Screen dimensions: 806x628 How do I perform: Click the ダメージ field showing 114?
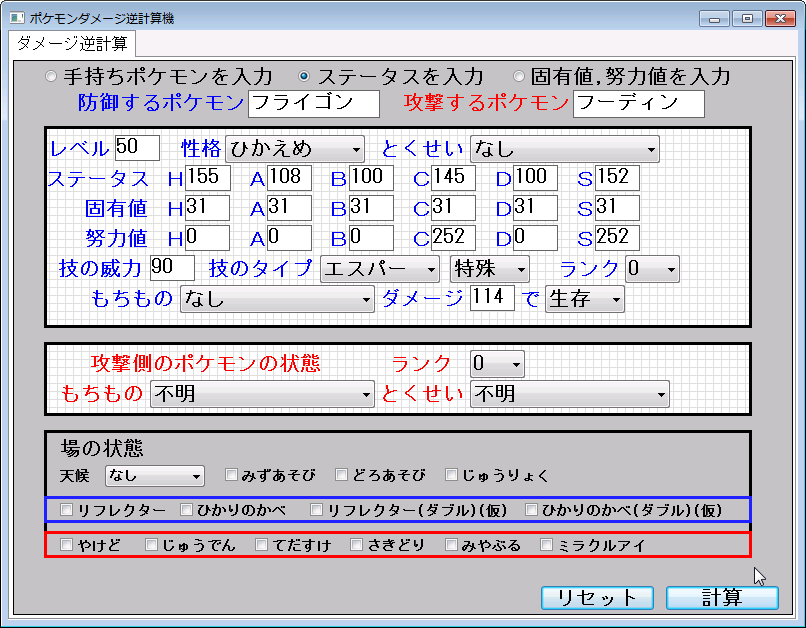[x=492, y=298]
